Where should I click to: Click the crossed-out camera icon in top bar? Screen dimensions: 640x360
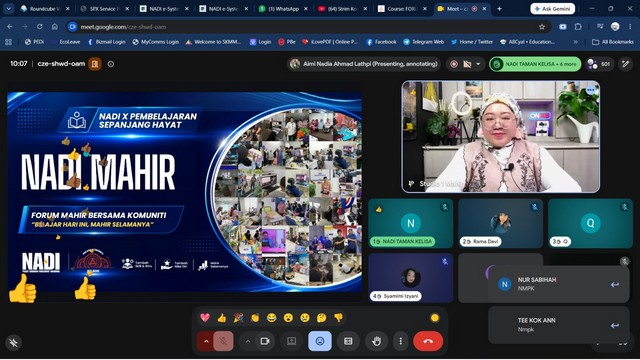click(x=467, y=64)
